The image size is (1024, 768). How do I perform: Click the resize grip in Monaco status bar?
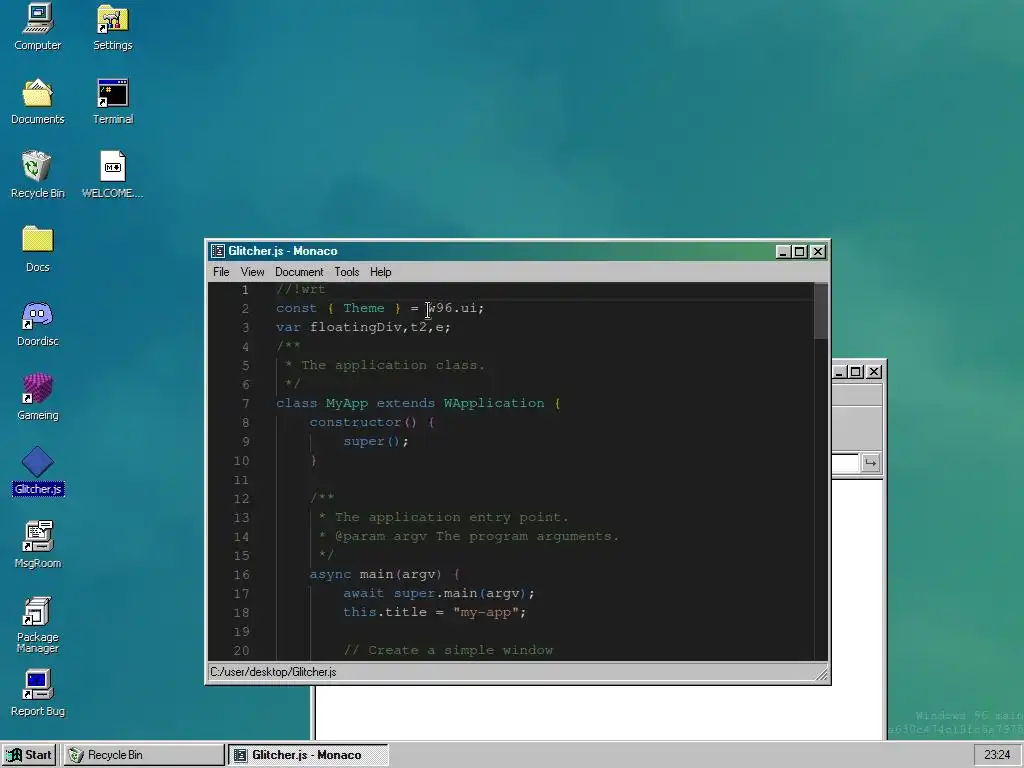pos(822,674)
